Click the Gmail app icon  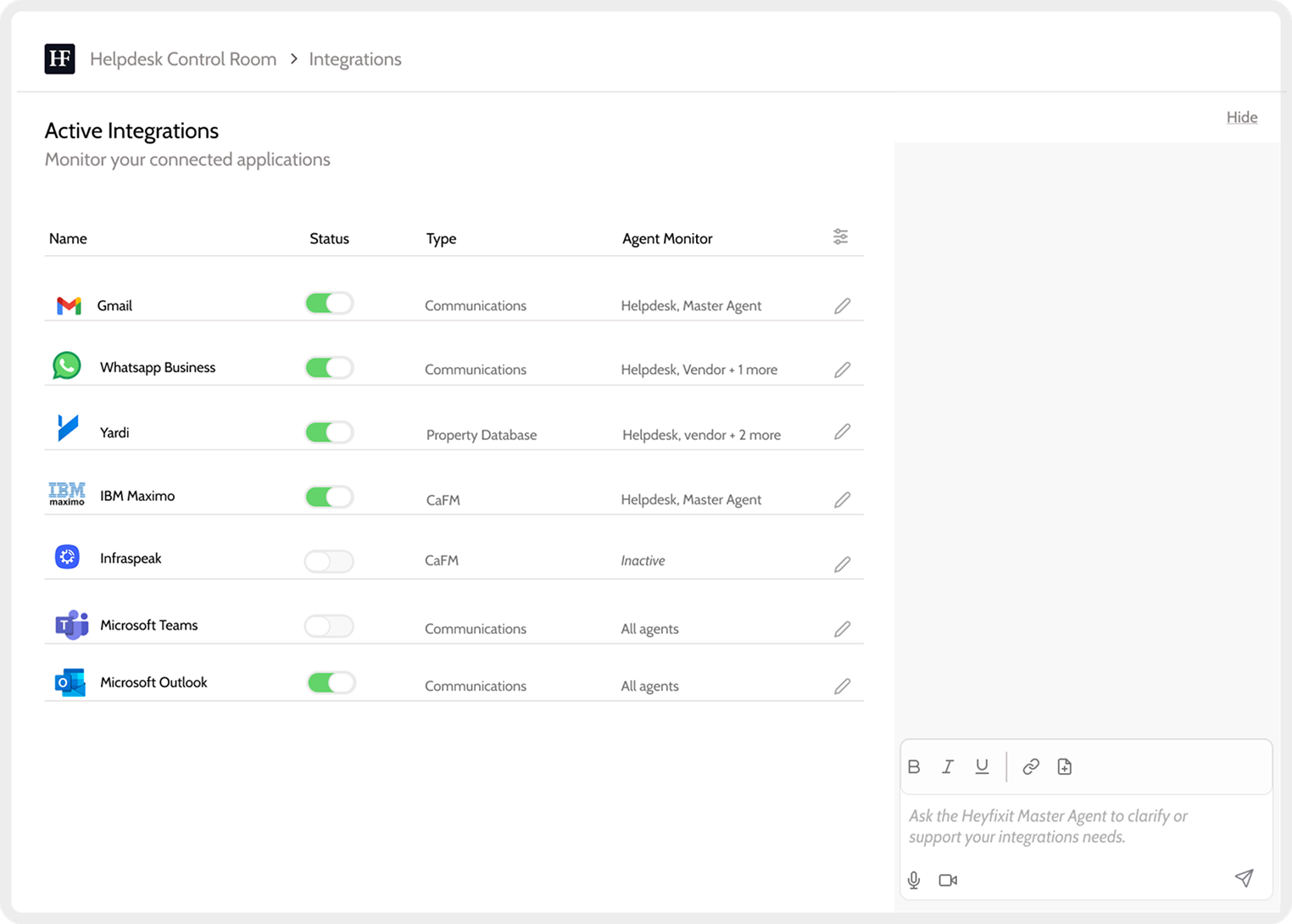(69, 305)
